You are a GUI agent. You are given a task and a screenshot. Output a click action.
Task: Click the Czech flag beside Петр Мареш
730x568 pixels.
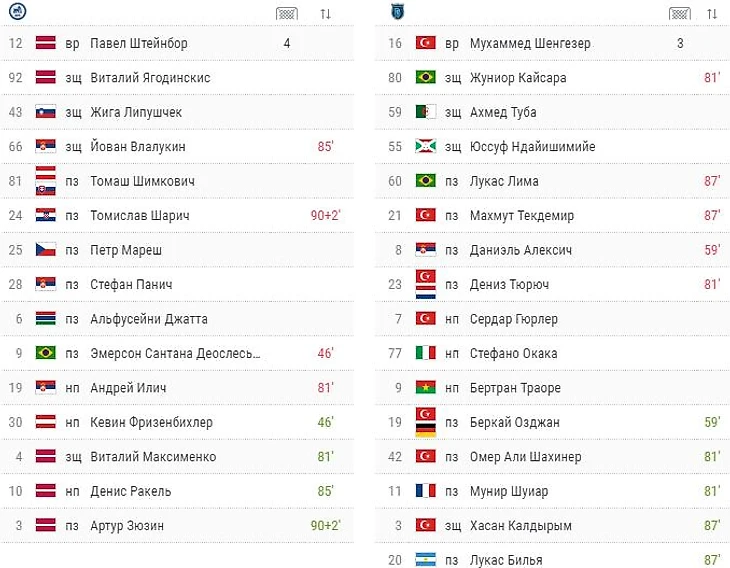coord(46,250)
